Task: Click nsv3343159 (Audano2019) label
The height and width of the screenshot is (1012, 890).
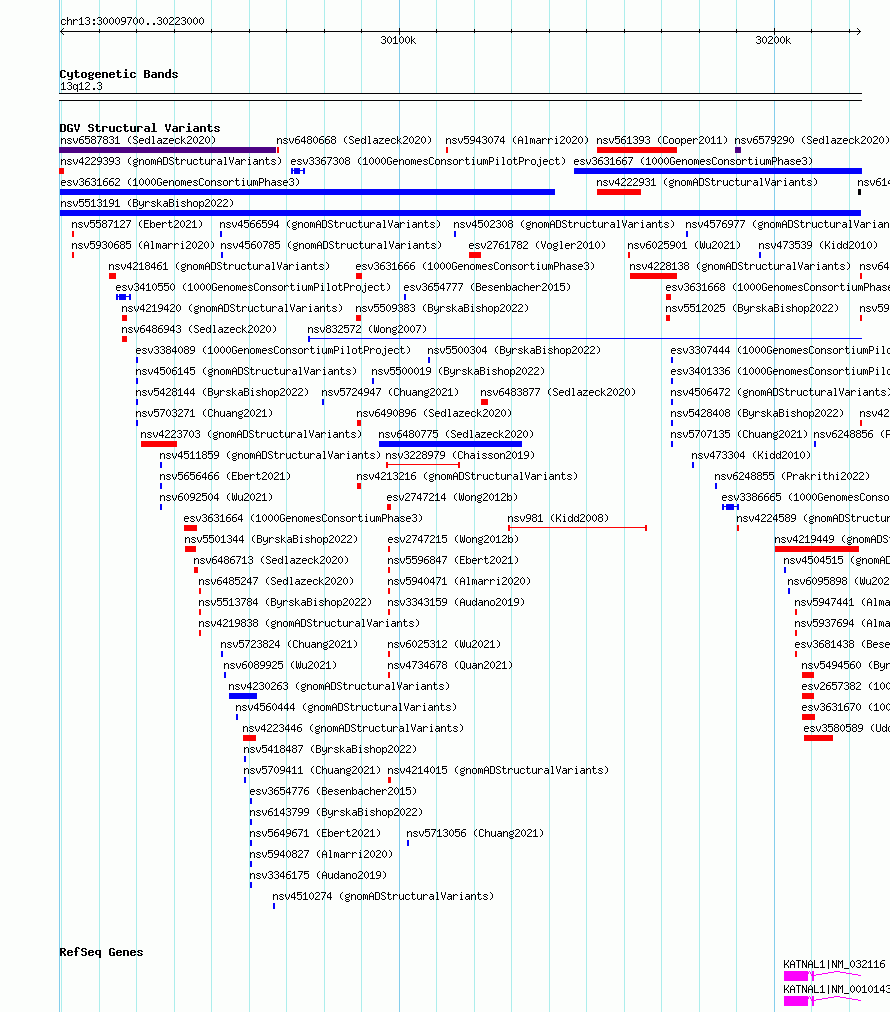Action: (456, 602)
